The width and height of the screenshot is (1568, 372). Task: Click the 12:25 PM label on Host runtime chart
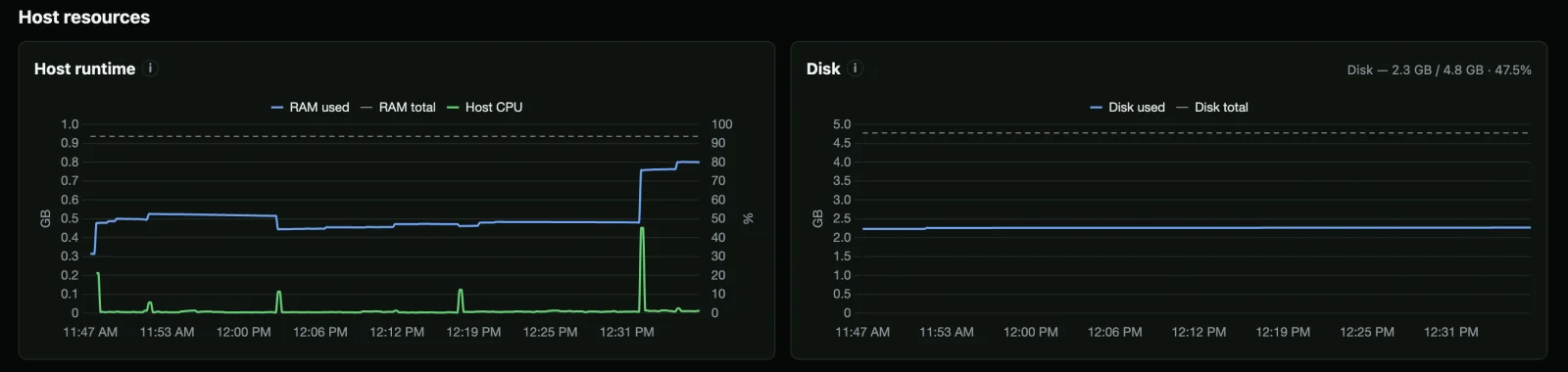(551, 332)
